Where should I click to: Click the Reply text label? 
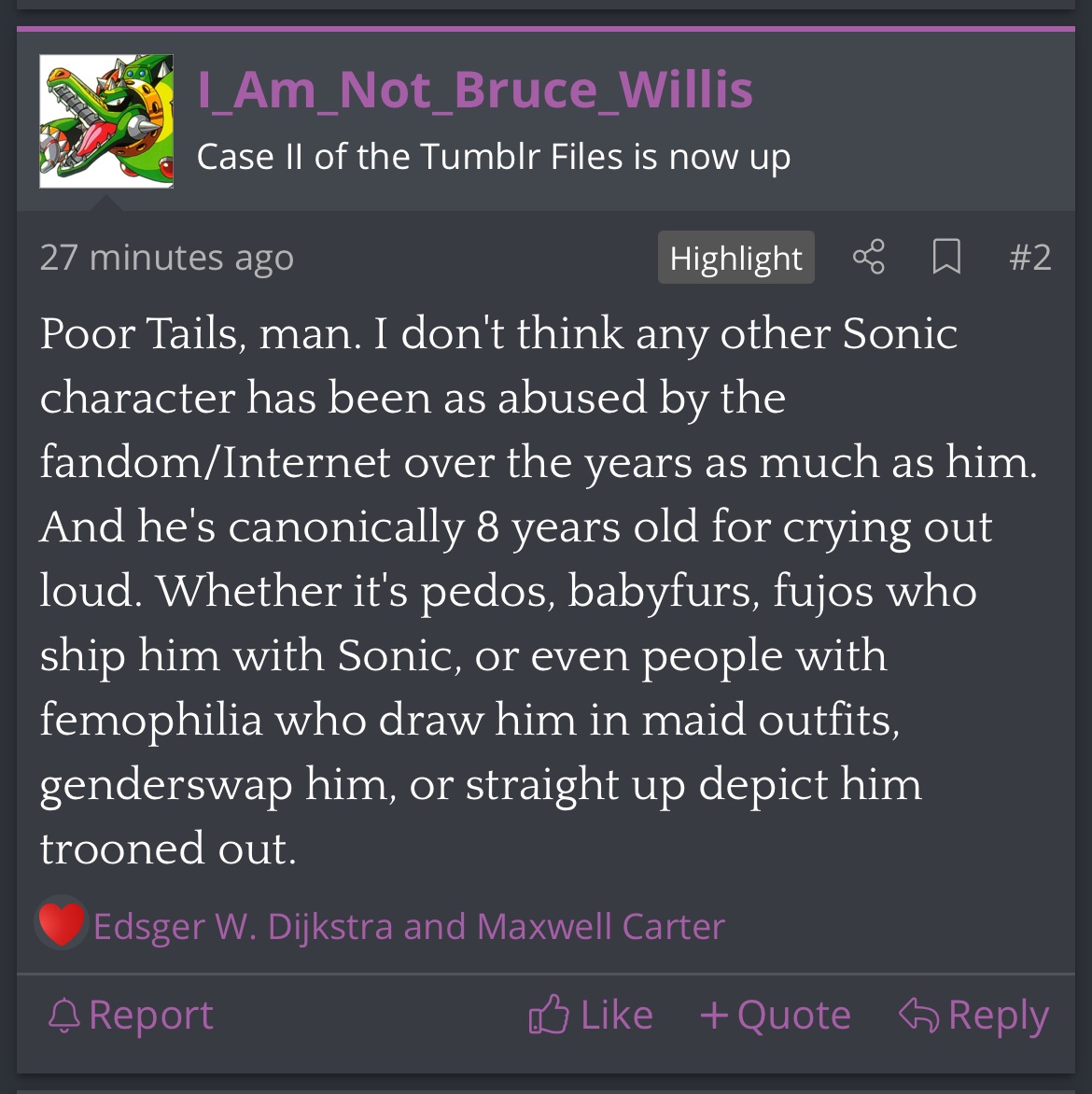pos(998,1016)
